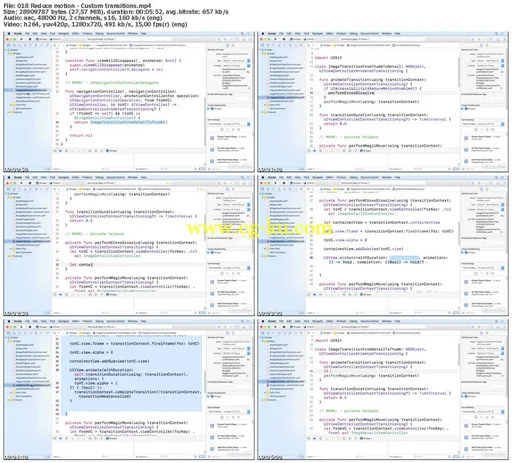Click Unit Test Case Class icon, 'let contai' frame
The width and height of the screenshot is (512, 463).
[x=212, y=305]
